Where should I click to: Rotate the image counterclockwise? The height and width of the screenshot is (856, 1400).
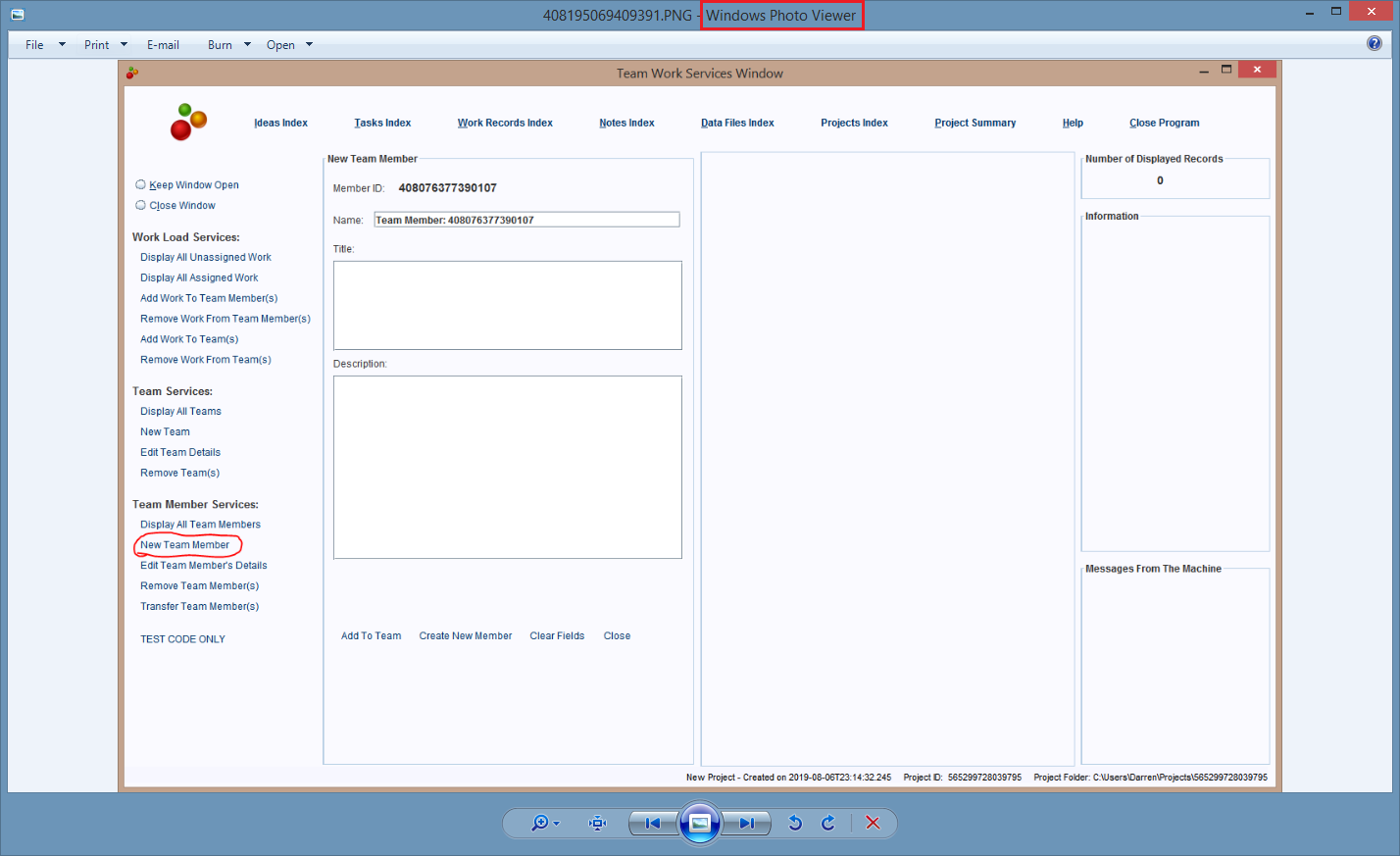795,824
